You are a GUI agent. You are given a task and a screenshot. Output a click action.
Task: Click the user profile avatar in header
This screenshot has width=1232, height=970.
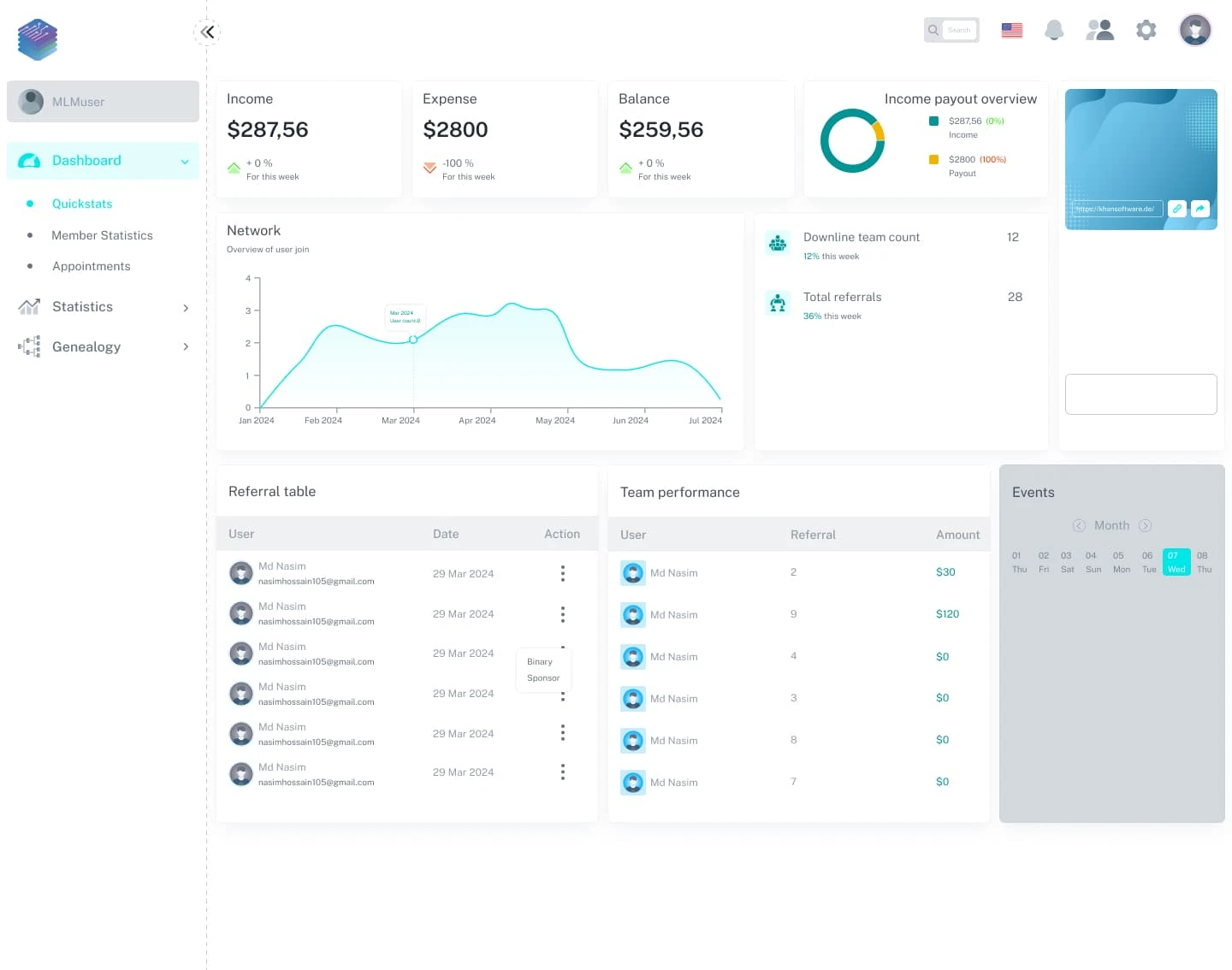[x=1195, y=30]
